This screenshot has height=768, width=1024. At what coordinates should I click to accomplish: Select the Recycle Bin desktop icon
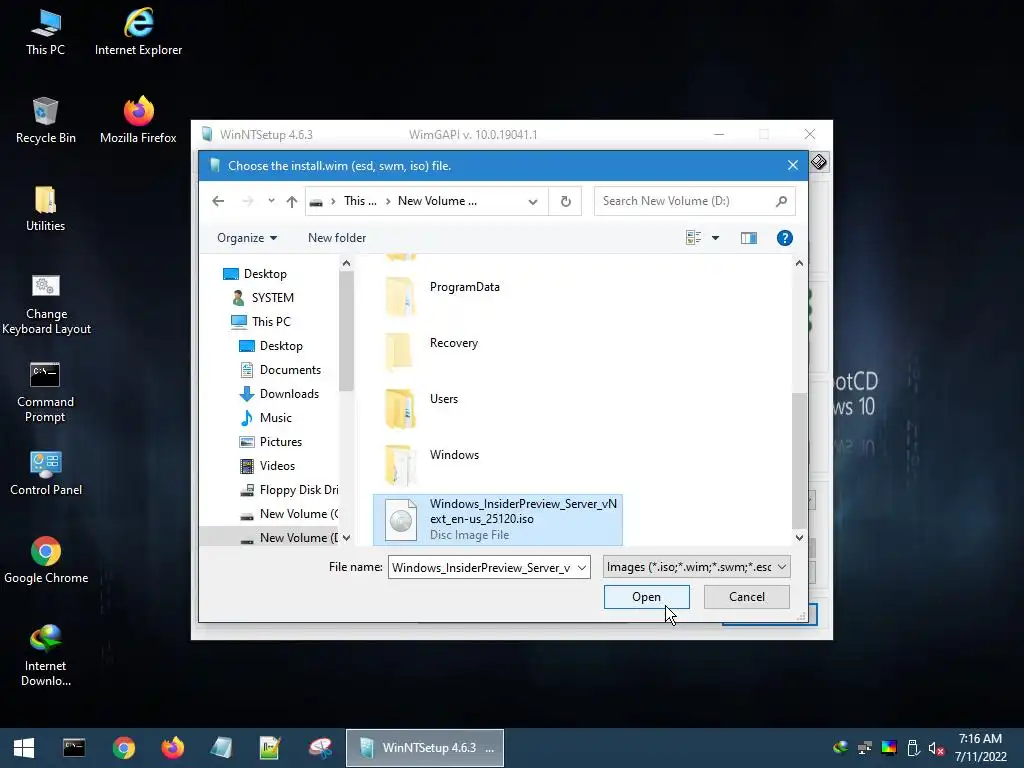pyautogui.click(x=45, y=120)
